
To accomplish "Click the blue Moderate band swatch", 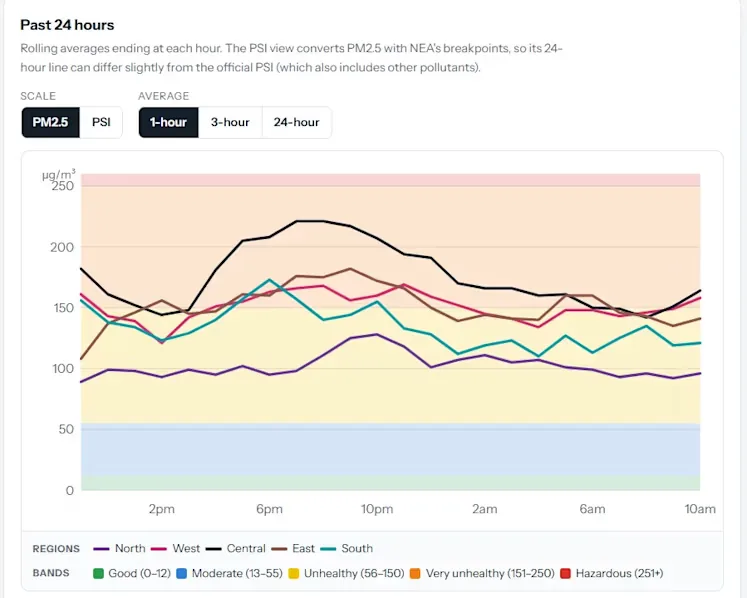I will [182, 573].
